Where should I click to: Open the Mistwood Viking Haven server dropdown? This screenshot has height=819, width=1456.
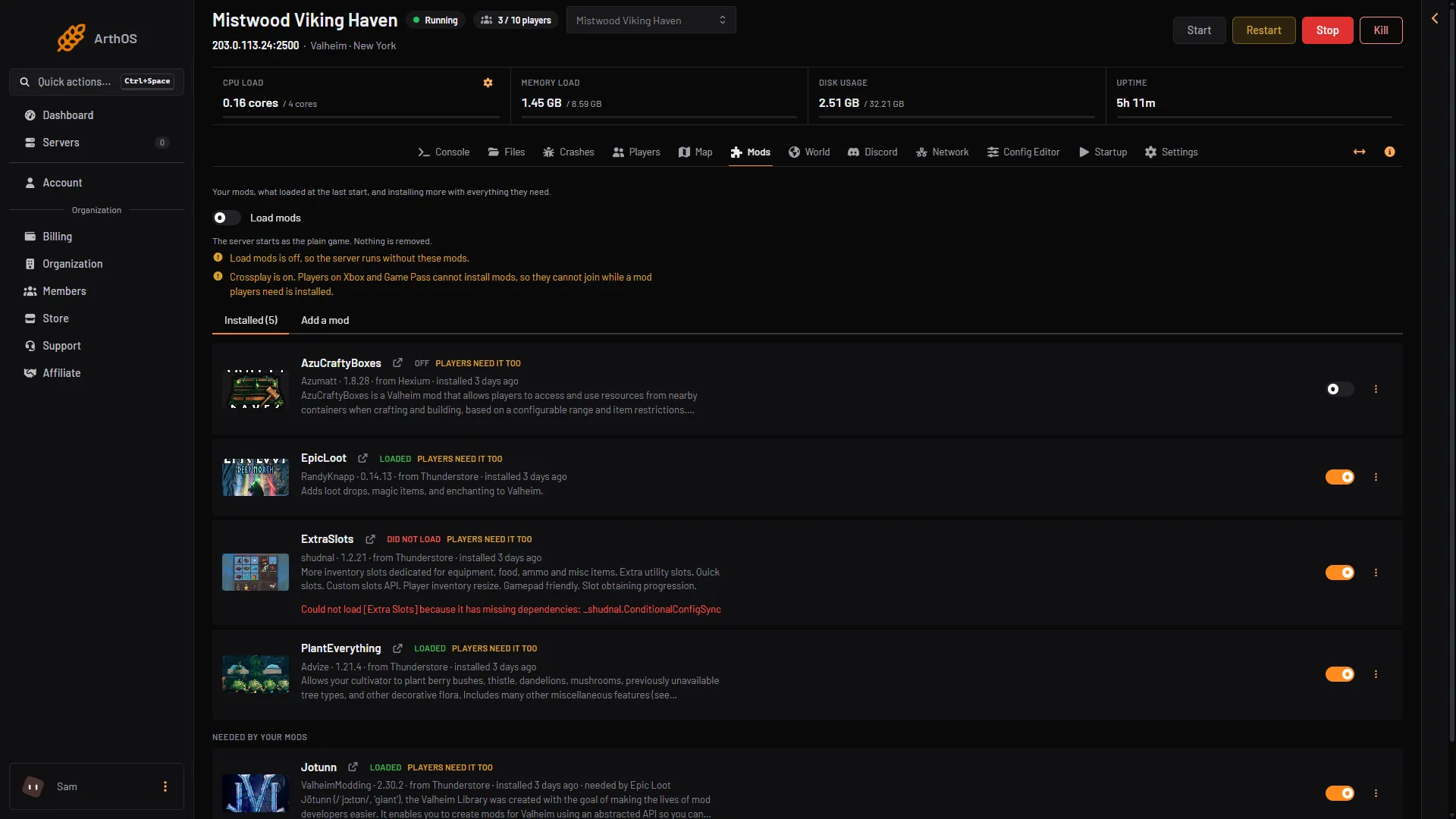point(651,20)
